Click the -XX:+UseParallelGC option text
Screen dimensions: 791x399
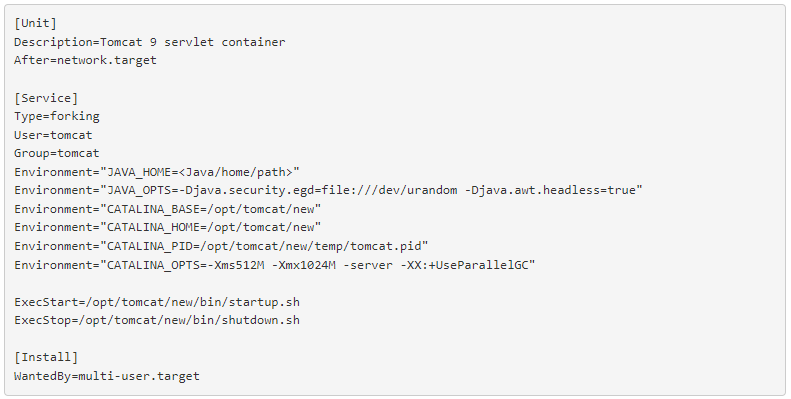464,265
